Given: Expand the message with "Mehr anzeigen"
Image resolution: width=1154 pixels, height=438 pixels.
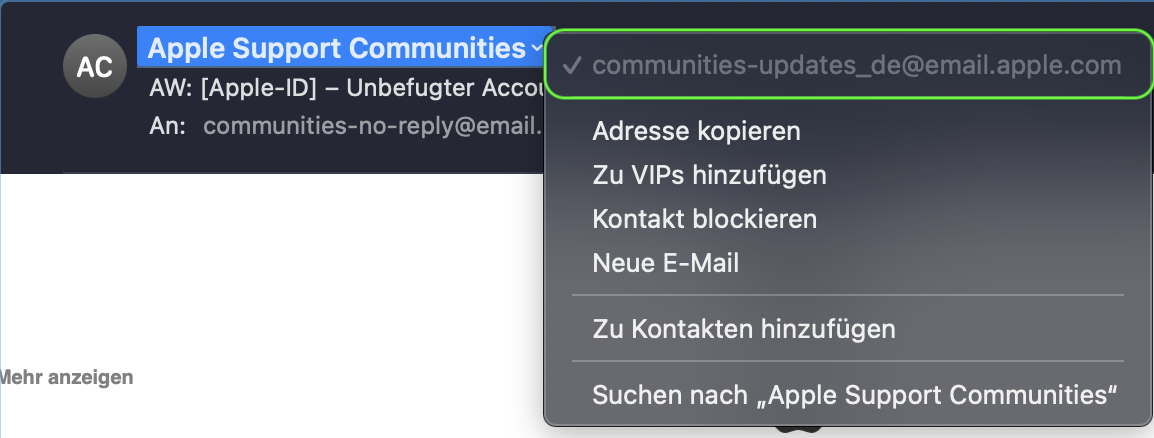Looking at the screenshot, I should pyautogui.click(x=66, y=378).
